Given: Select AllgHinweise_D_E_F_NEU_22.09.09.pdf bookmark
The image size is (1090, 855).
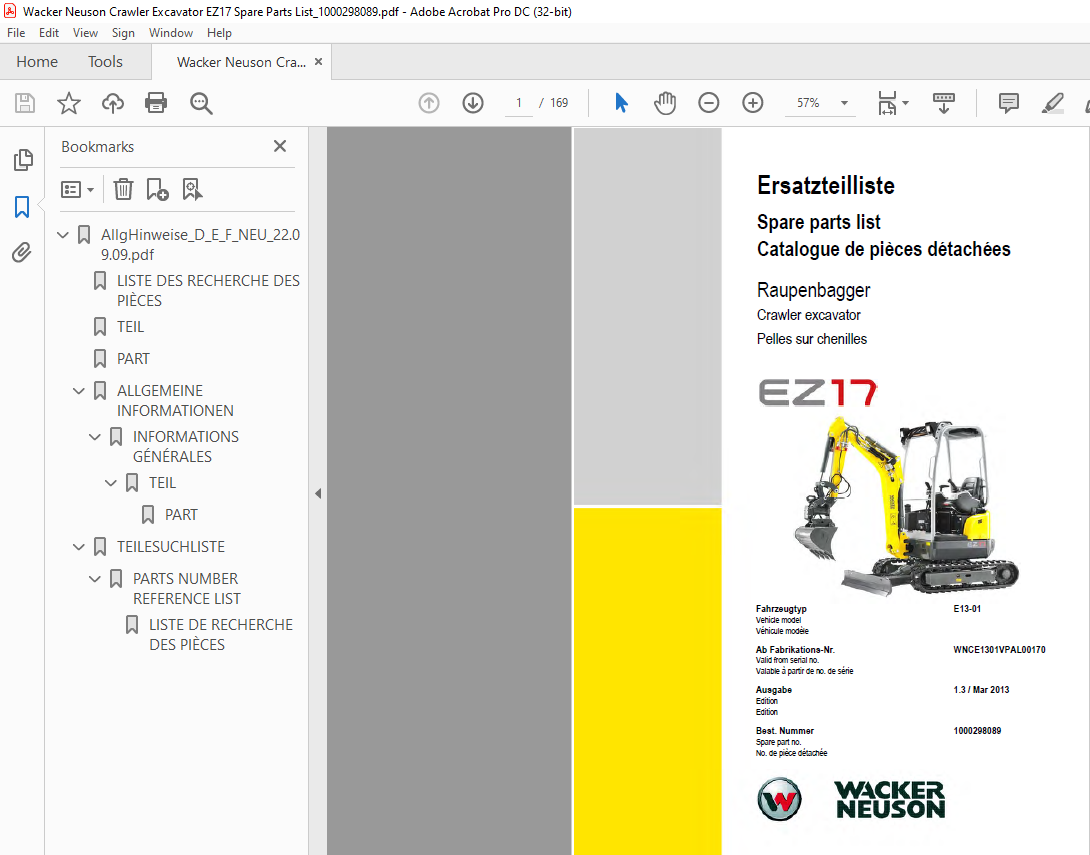Looking at the screenshot, I should point(200,245).
